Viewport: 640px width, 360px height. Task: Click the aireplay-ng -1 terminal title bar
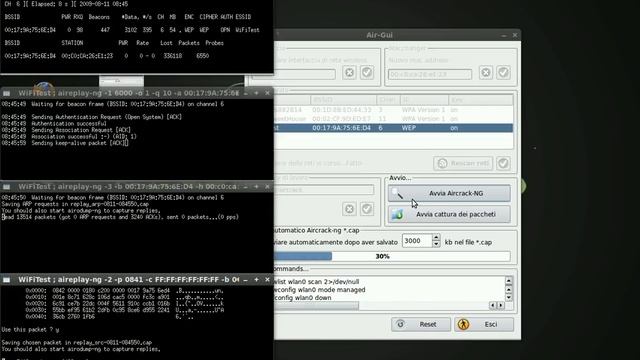coord(137,93)
